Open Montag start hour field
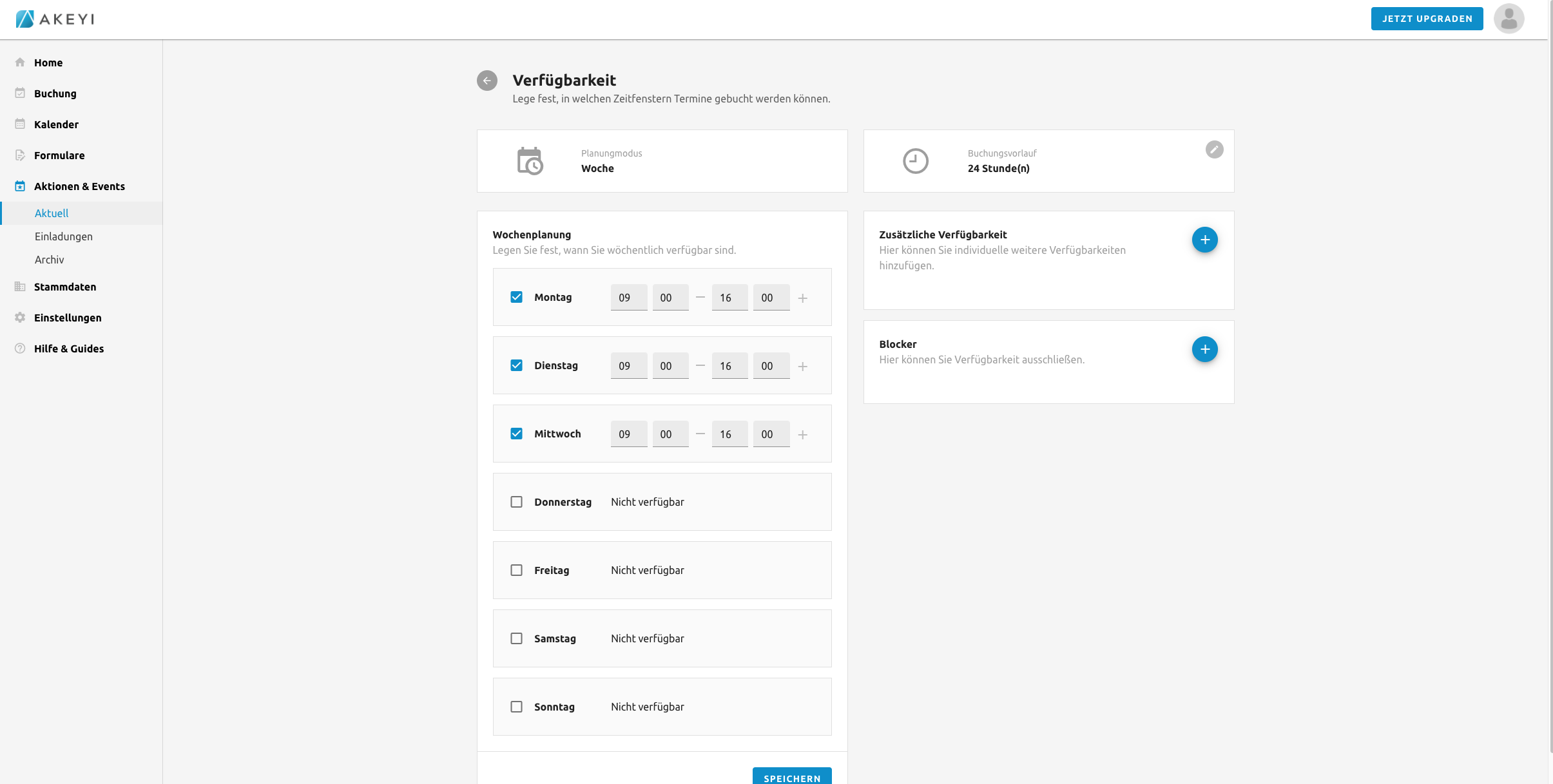The height and width of the screenshot is (784, 1553). pyautogui.click(x=628, y=298)
